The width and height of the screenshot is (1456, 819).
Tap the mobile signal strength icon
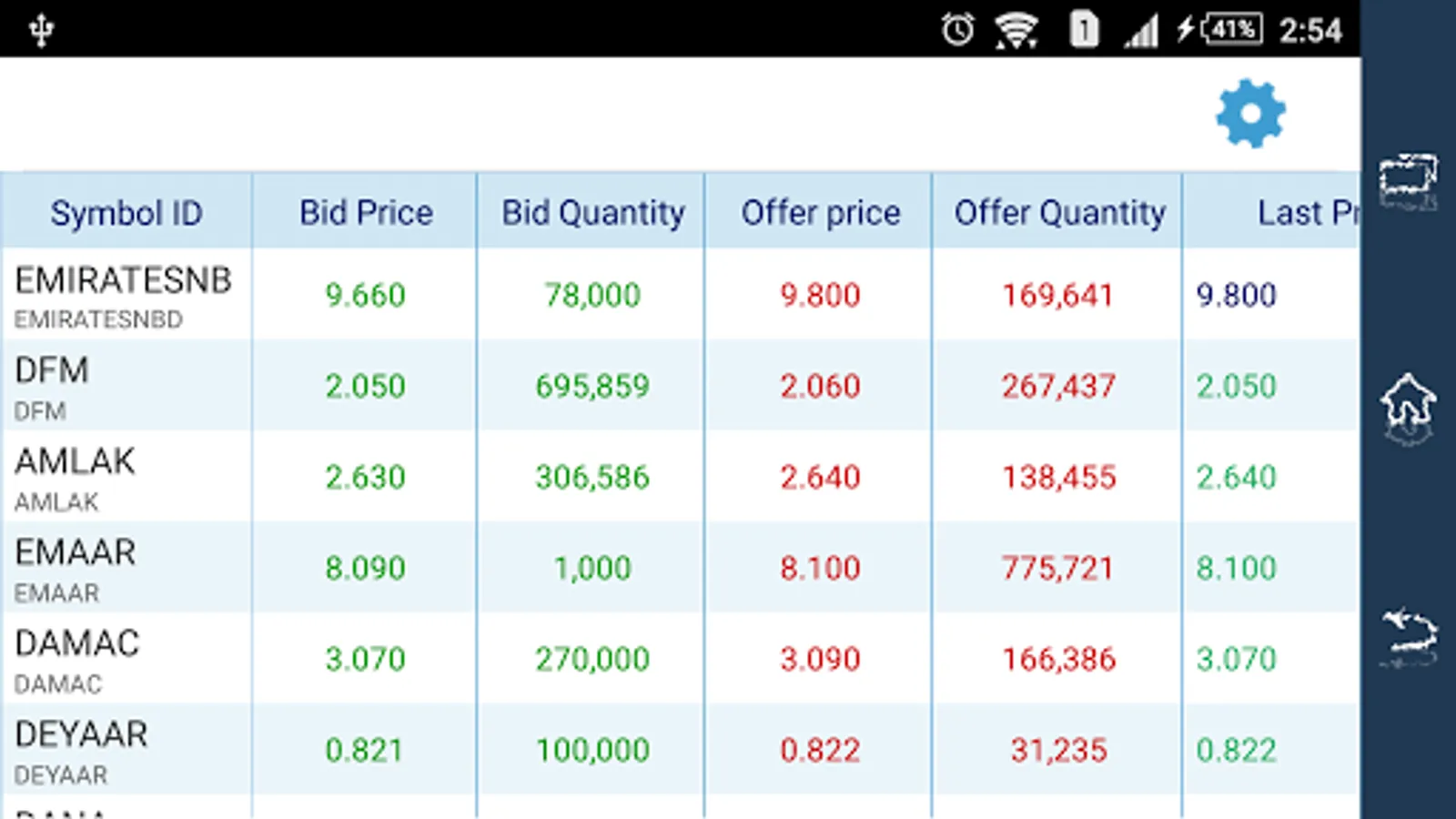pyautogui.click(x=1141, y=31)
